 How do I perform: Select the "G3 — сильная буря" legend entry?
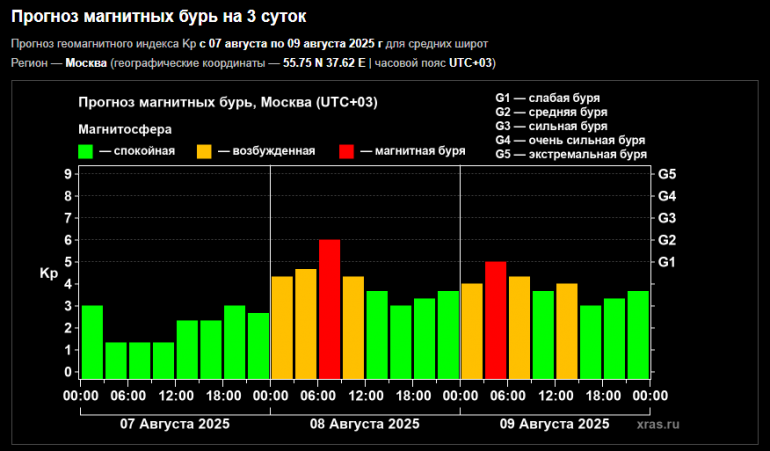click(x=551, y=127)
